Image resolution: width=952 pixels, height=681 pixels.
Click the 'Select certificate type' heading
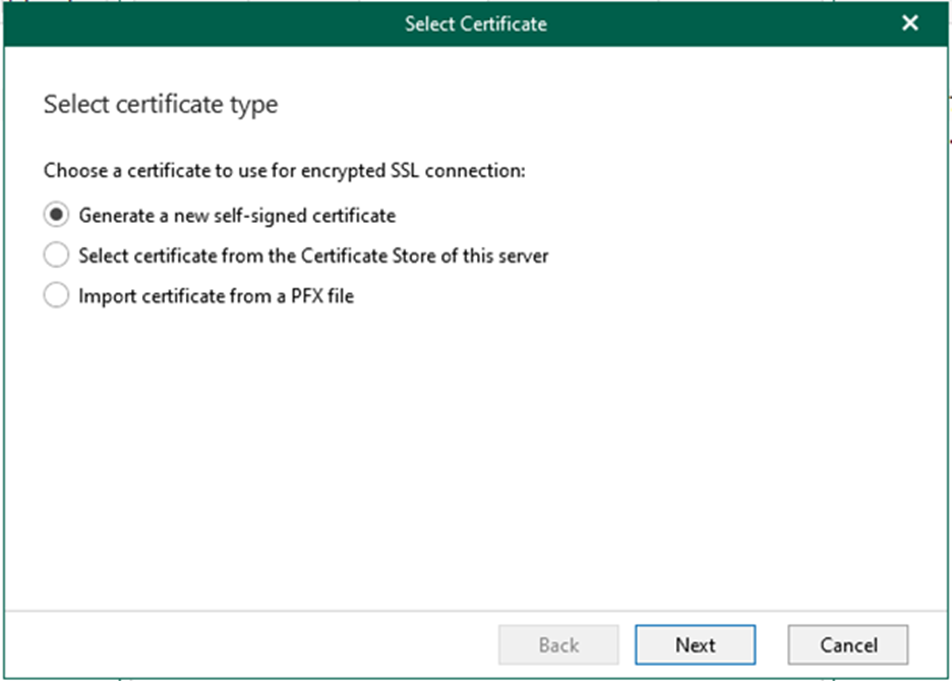coord(160,104)
